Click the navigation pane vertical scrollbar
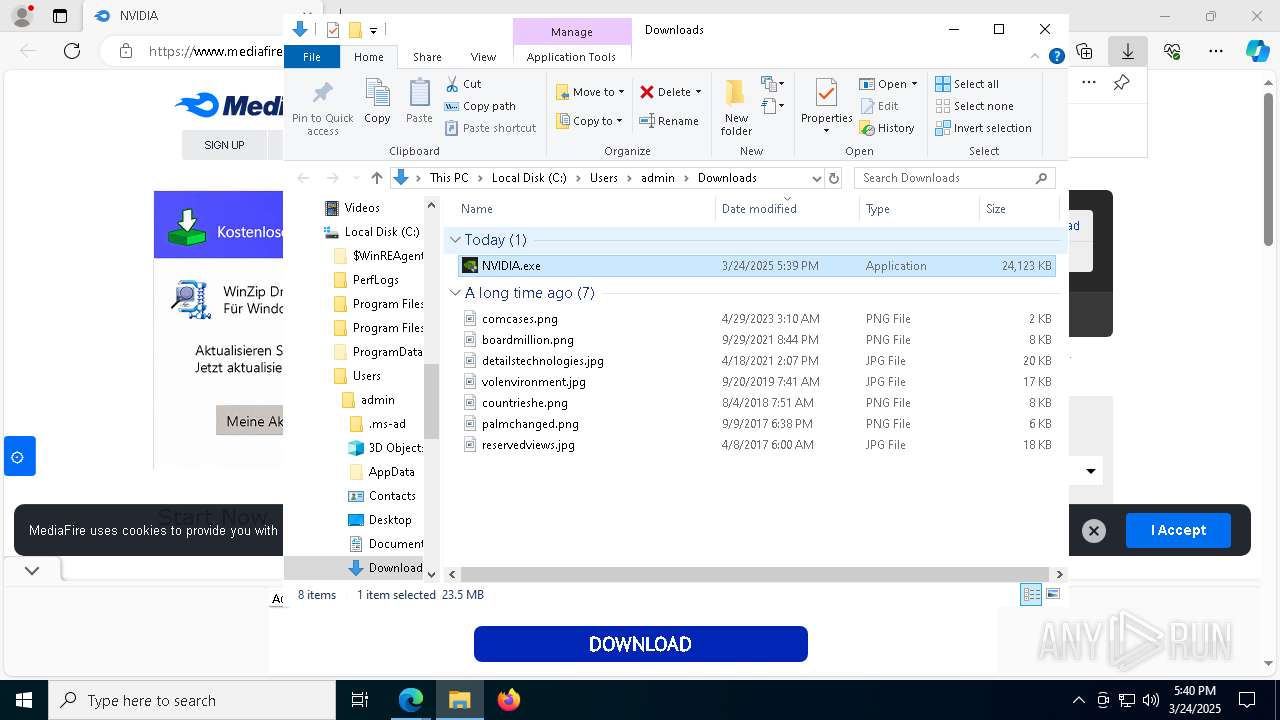 coord(432,401)
